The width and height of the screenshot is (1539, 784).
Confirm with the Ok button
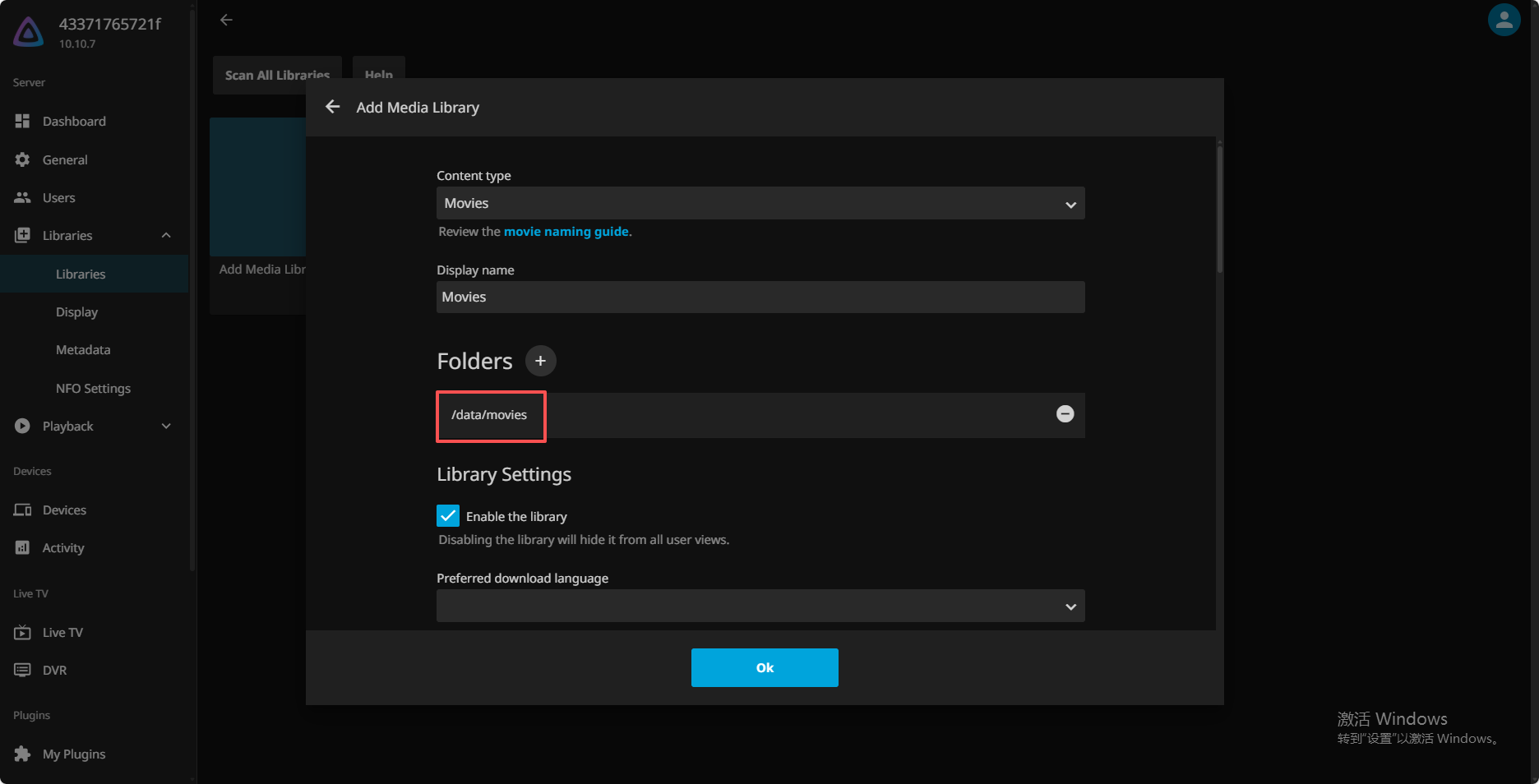765,667
